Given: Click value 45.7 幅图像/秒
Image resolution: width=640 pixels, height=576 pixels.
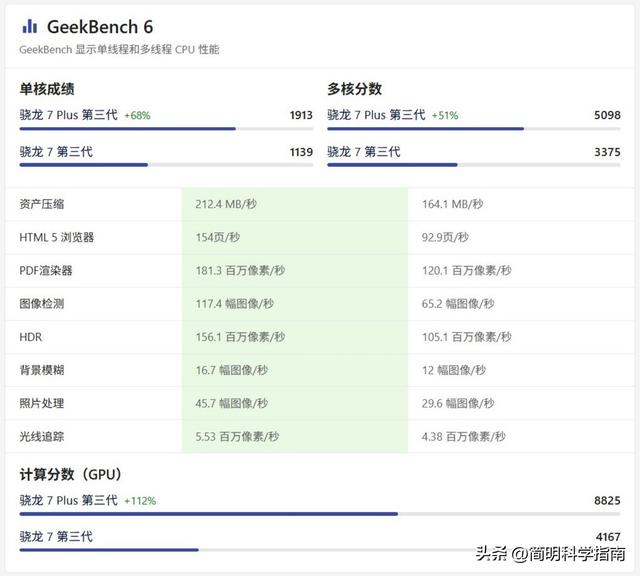Looking at the screenshot, I should pyautogui.click(x=232, y=403).
